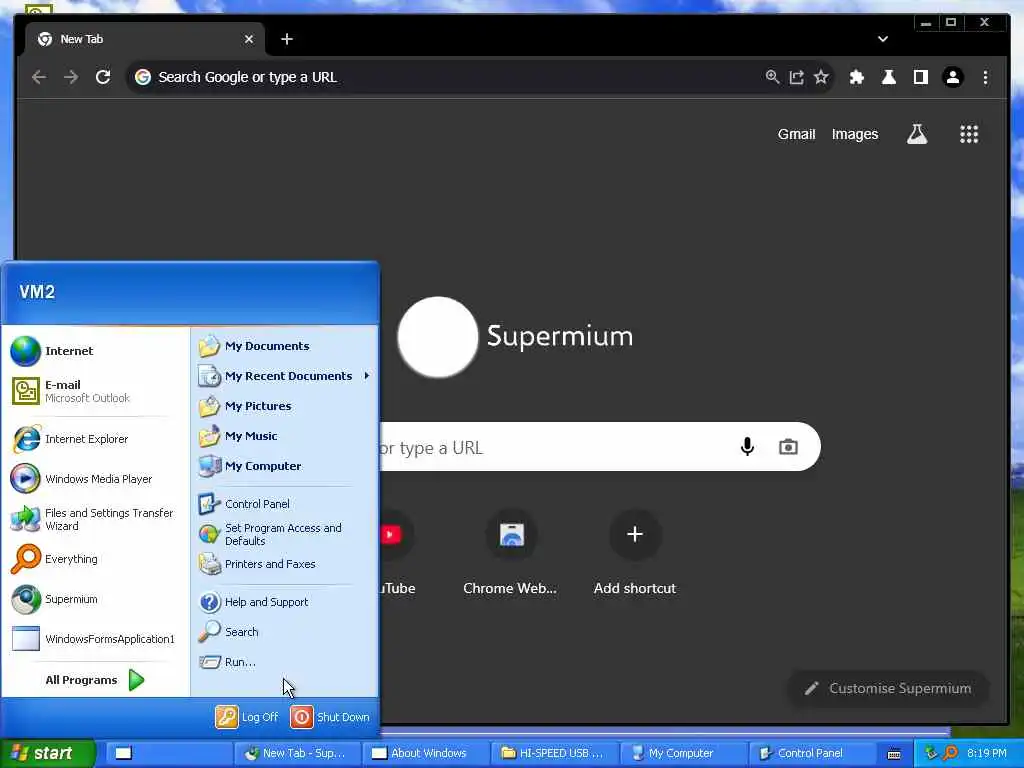Open the tab search dropdown chevron
Screen dimensions: 1024x768
click(x=883, y=39)
